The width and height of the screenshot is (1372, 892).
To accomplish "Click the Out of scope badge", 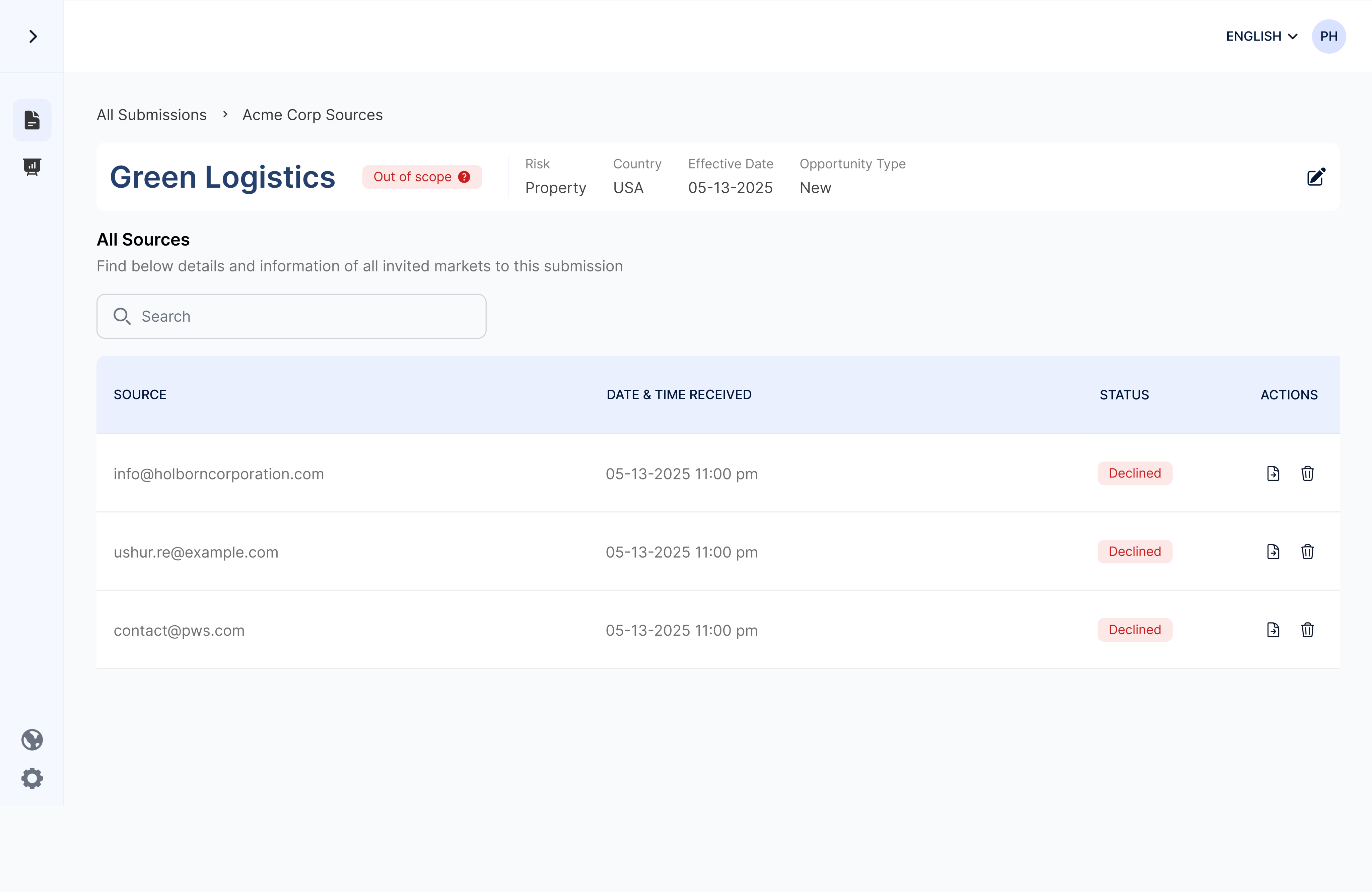I will tap(412, 177).
